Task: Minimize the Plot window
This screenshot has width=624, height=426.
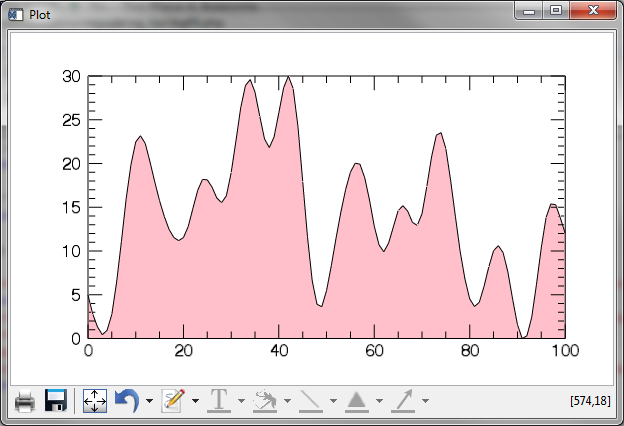Action: point(529,11)
